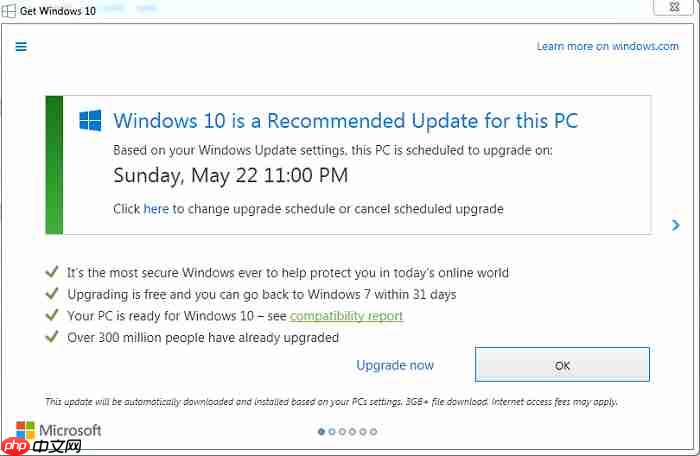The height and width of the screenshot is (456, 700).
Task: Jump to the fourth page dot
Action: (x=353, y=432)
